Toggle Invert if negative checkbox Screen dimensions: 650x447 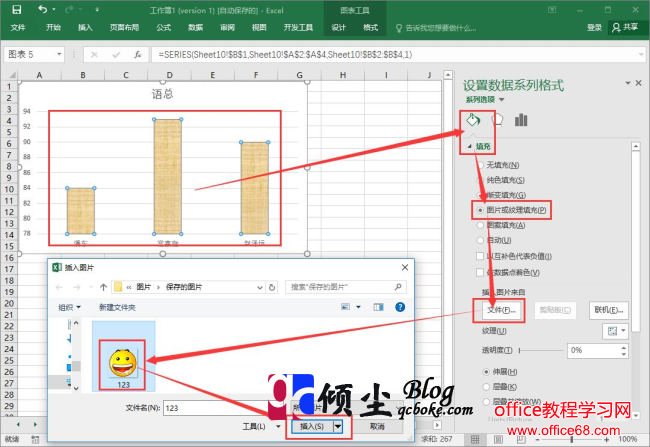pos(480,256)
